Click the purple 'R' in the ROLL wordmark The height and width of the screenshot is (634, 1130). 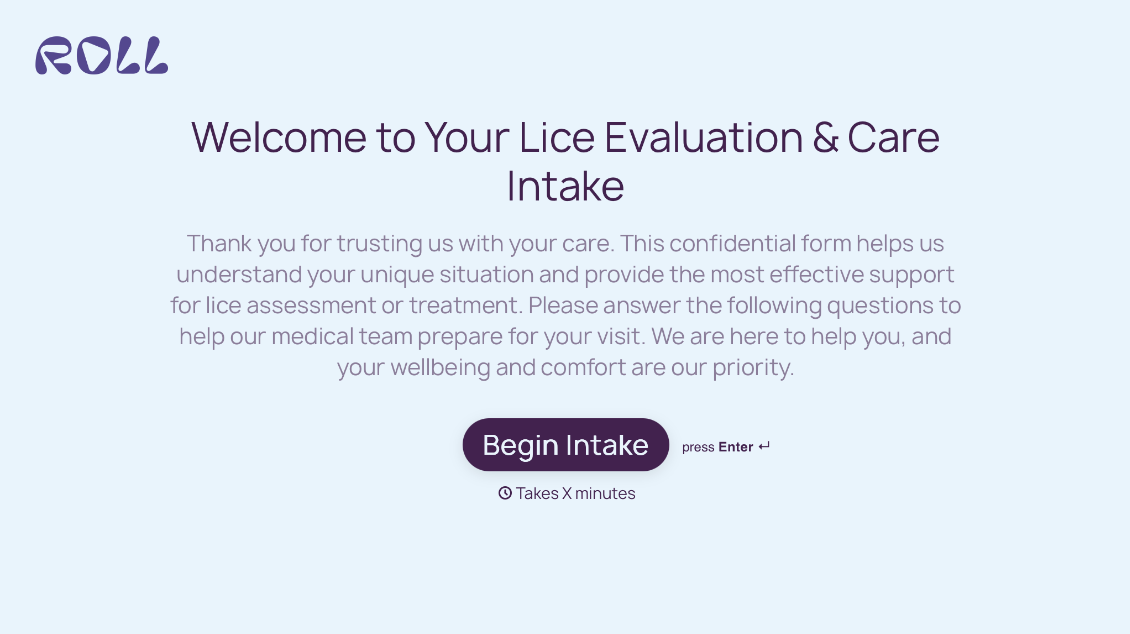55,57
